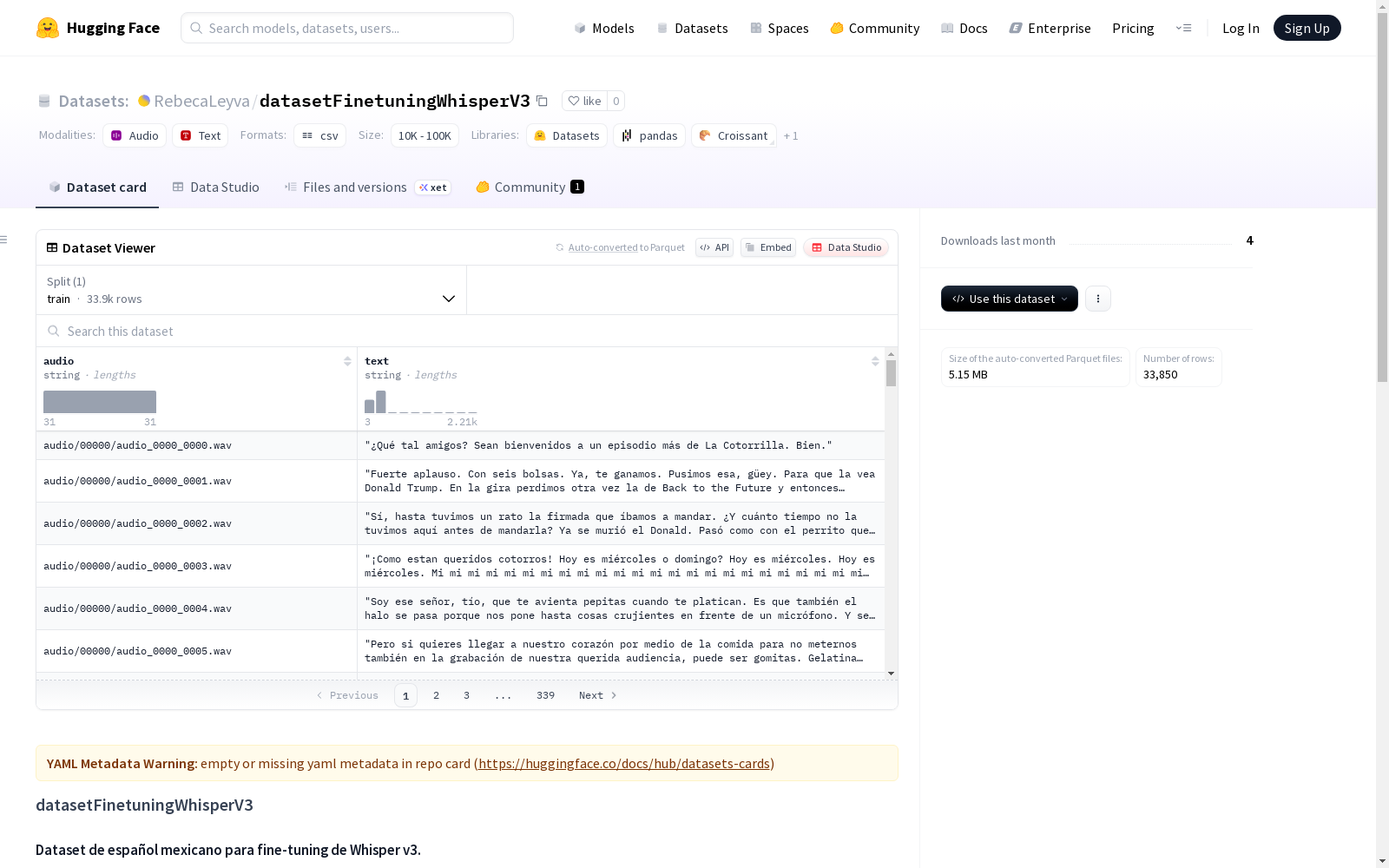The image size is (1389, 868).
Task: Click the Hugging Face logo icon
Action: [48, 28]
